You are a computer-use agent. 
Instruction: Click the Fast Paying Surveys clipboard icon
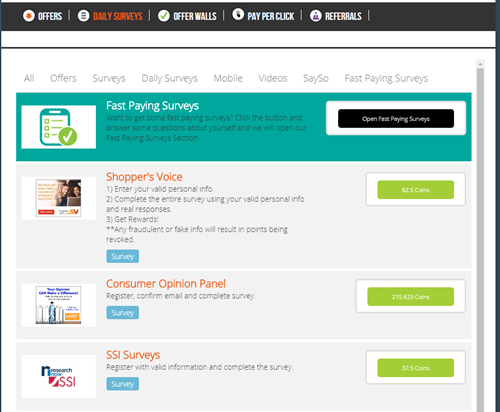click(x=59, y=127)
